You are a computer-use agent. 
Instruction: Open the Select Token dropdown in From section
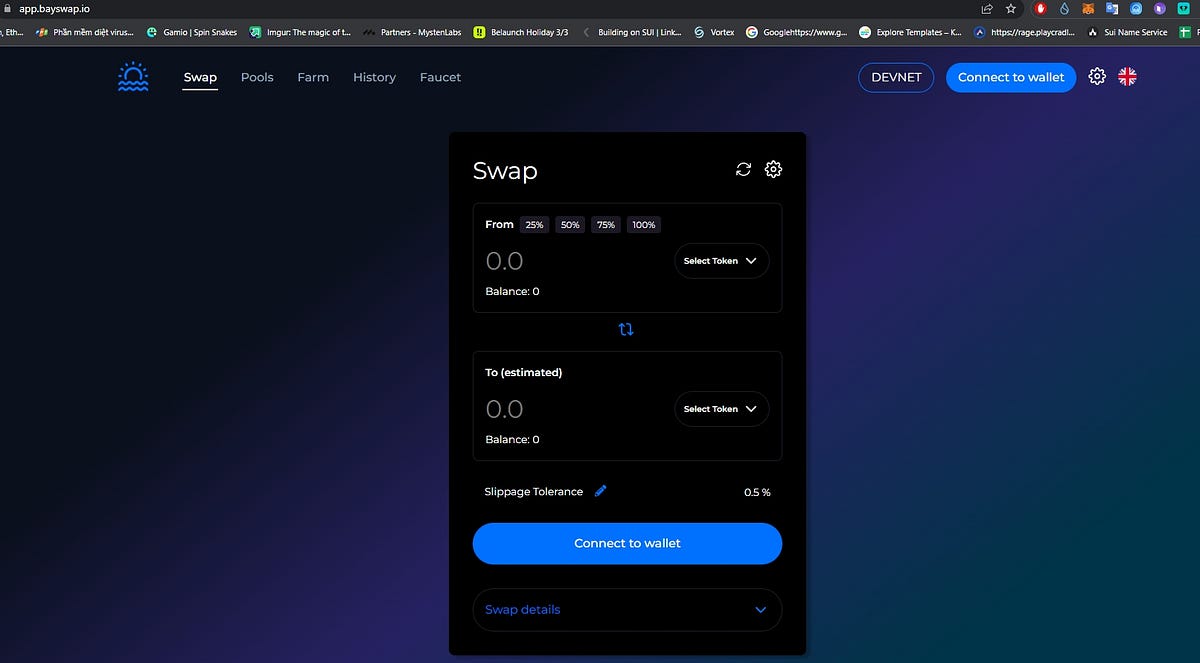point(721,260)
